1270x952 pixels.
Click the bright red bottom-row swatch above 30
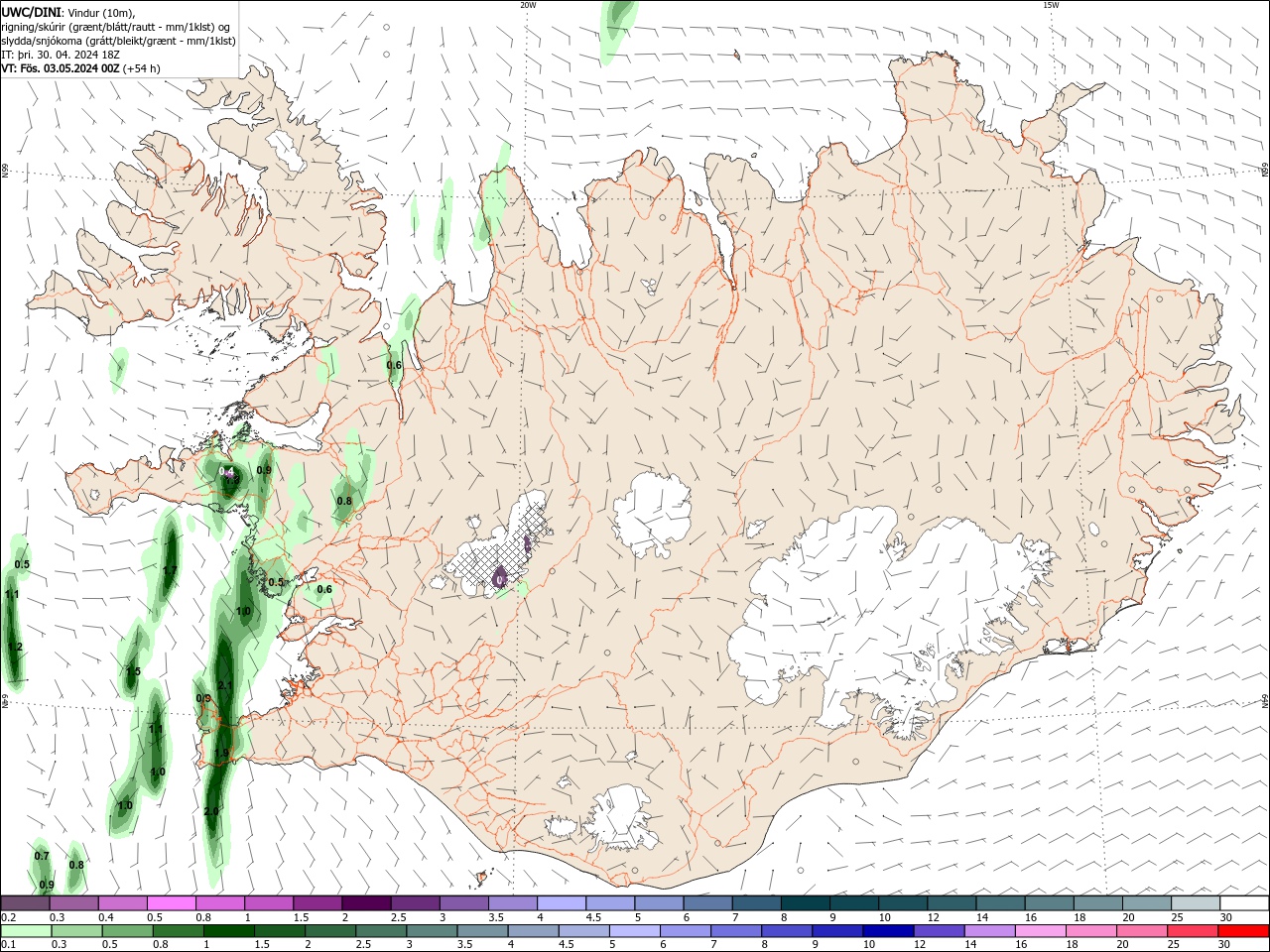click(x=1242, y=931)
